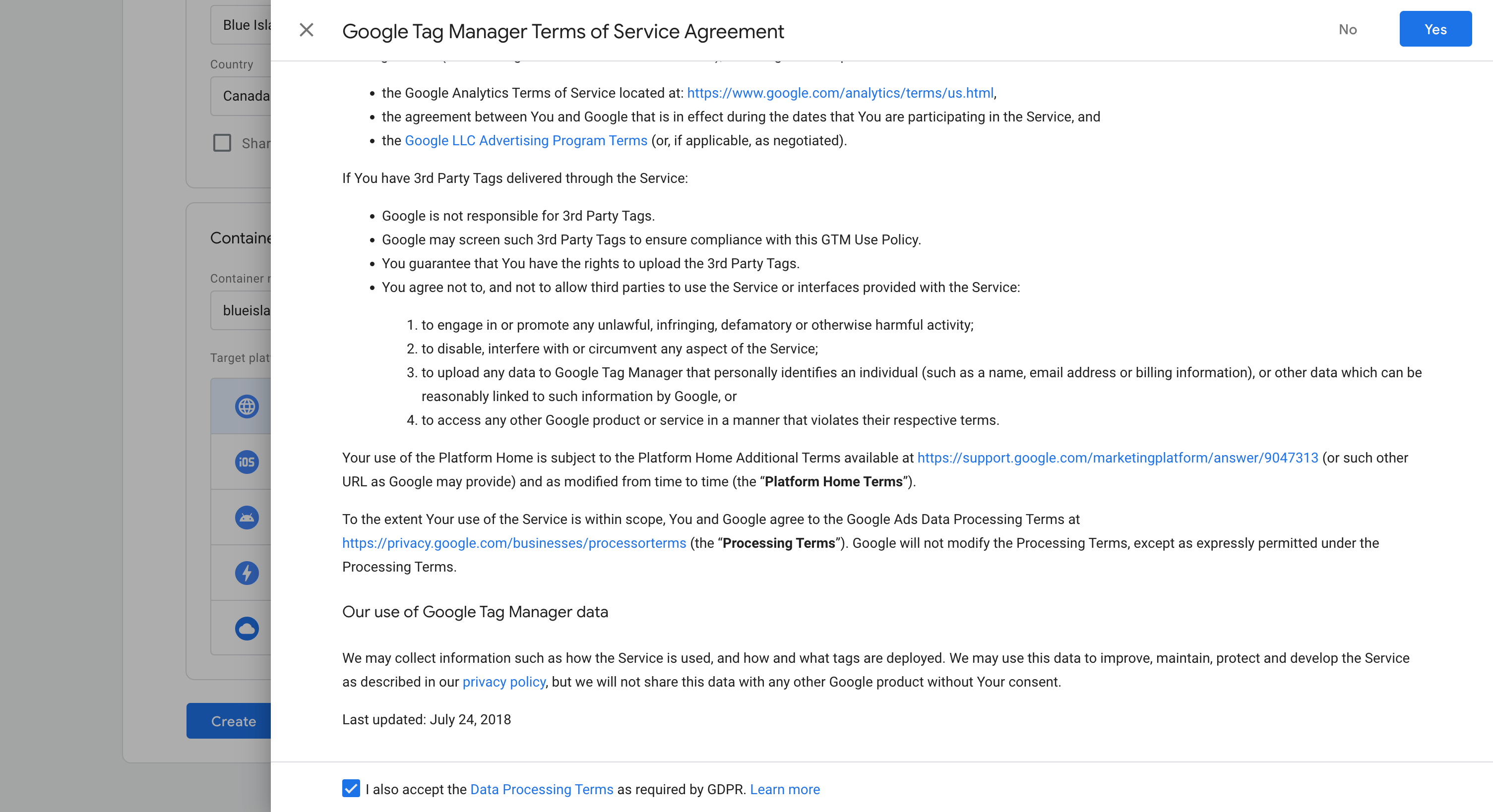
Task: Focus the blueisland container name field
Action: [241, 310]
